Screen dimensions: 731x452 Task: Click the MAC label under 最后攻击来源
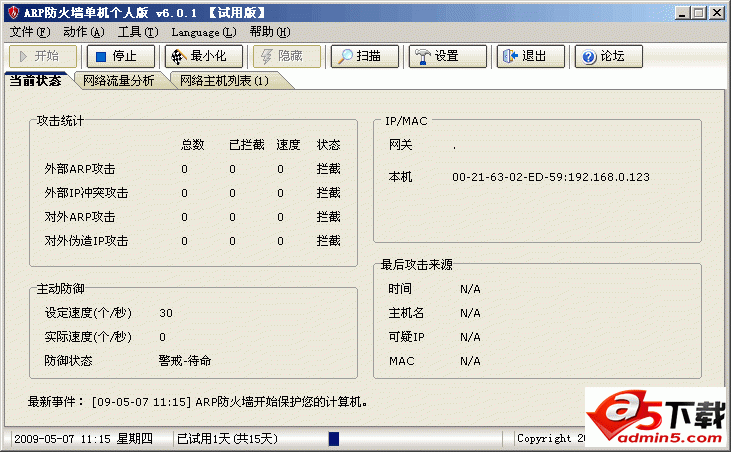[401, 361]
